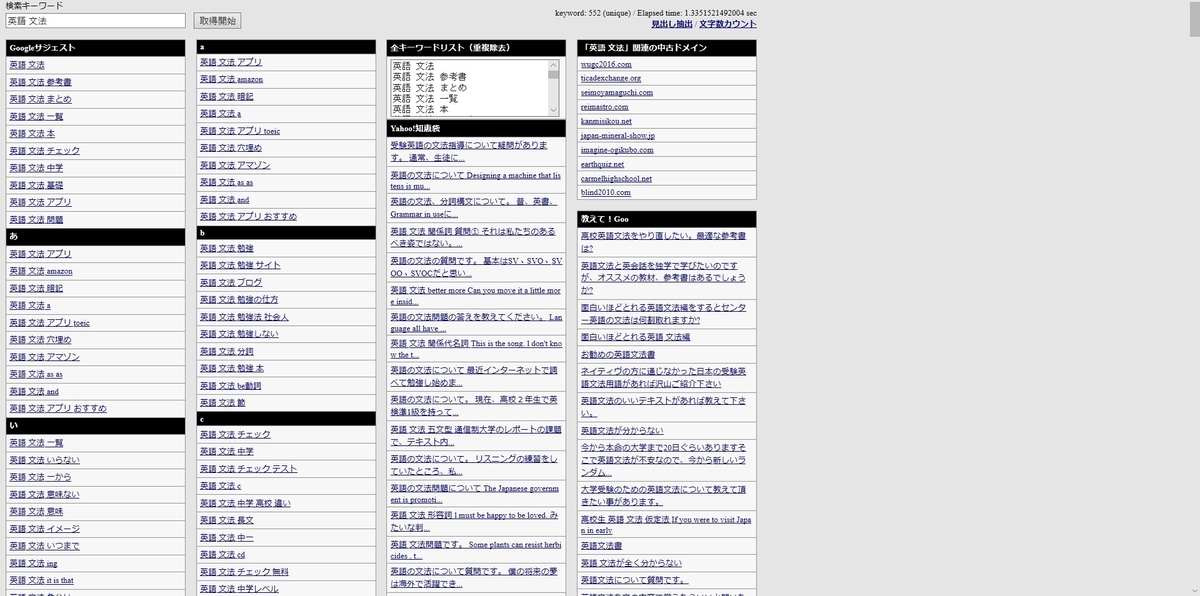Open the 英語 文法 長文 link
Viewport: 1200px width, 596px height.
(x=227, y=520)
